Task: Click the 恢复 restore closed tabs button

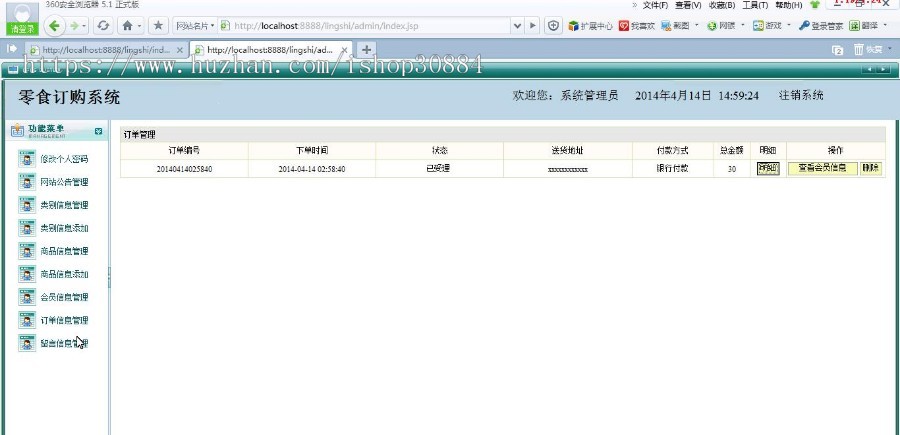Action: 868,49
